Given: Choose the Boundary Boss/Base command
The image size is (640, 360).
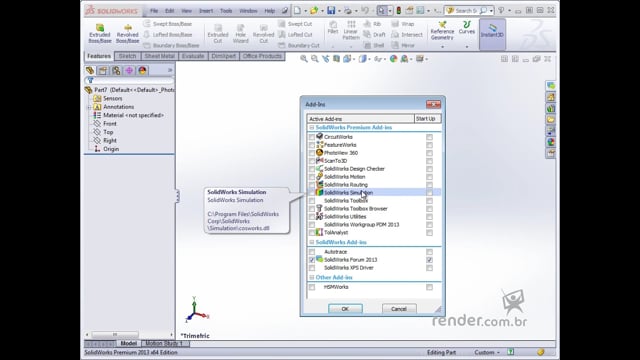Looking at the screenshot, I should [171, 45].
